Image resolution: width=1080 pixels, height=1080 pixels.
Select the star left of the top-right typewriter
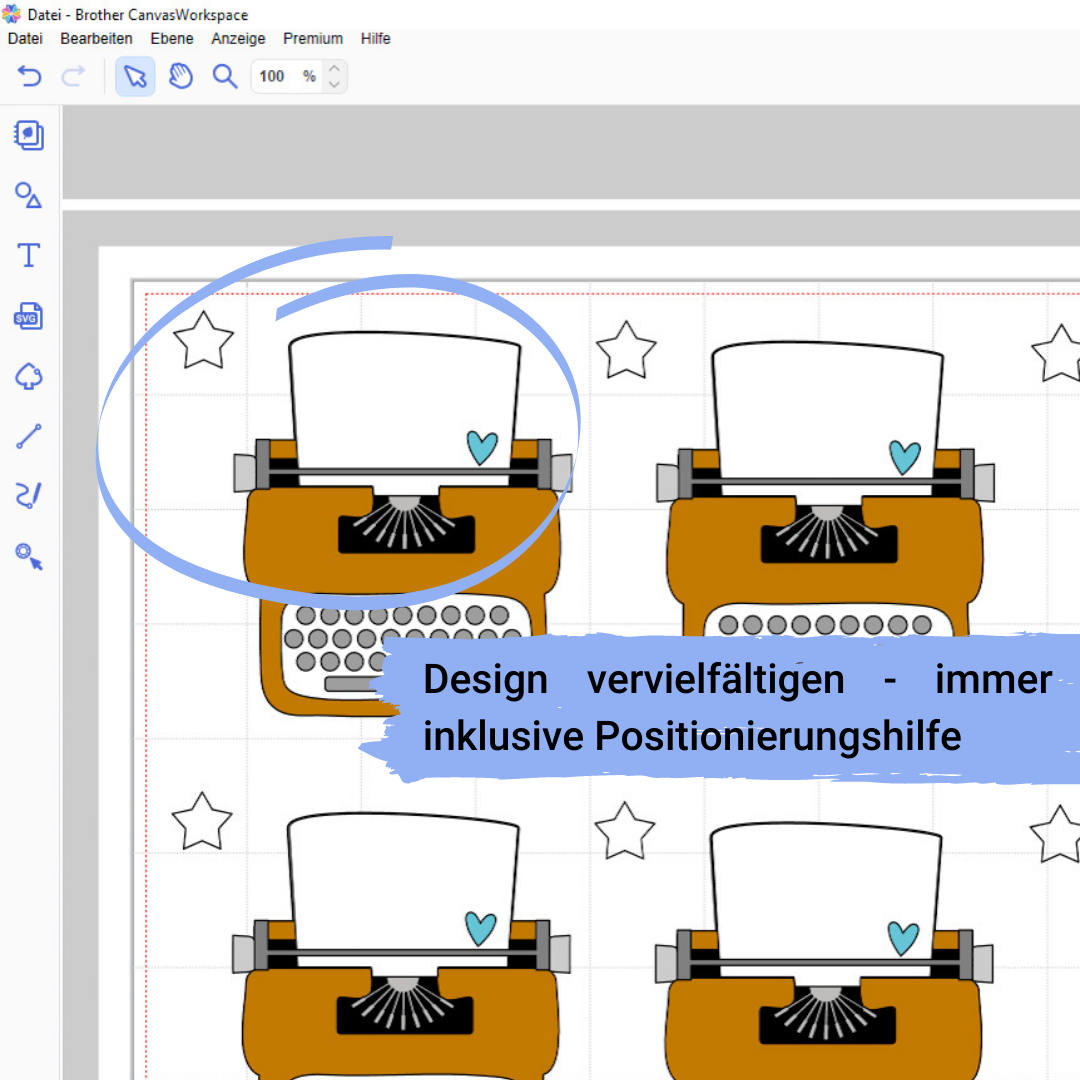tap(625, 351)
